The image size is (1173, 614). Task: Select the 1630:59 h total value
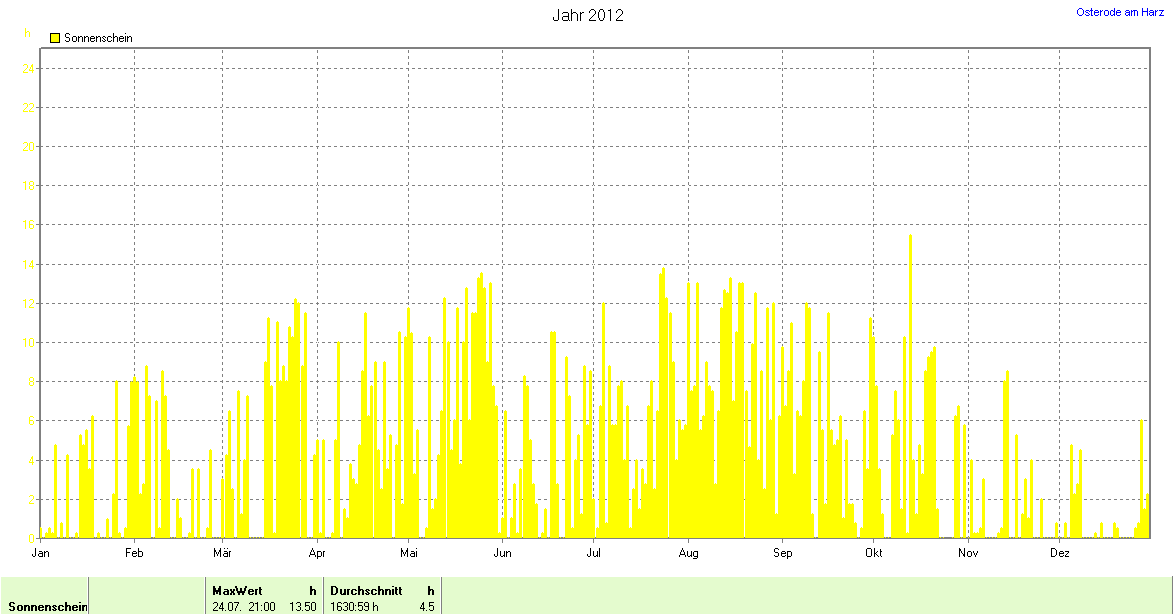[x=355, y=606]
